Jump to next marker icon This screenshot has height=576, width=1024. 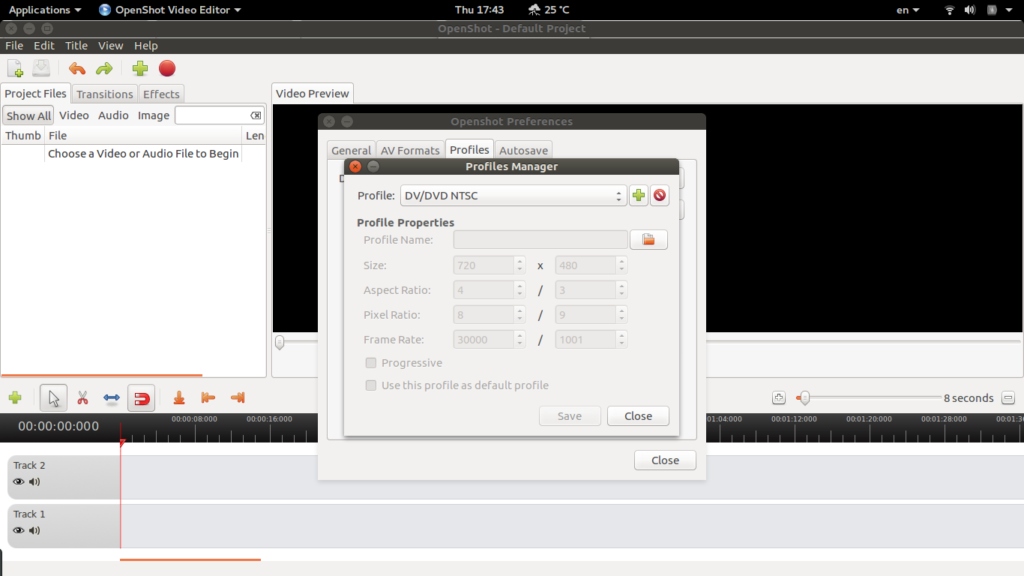tap(238, 398)
